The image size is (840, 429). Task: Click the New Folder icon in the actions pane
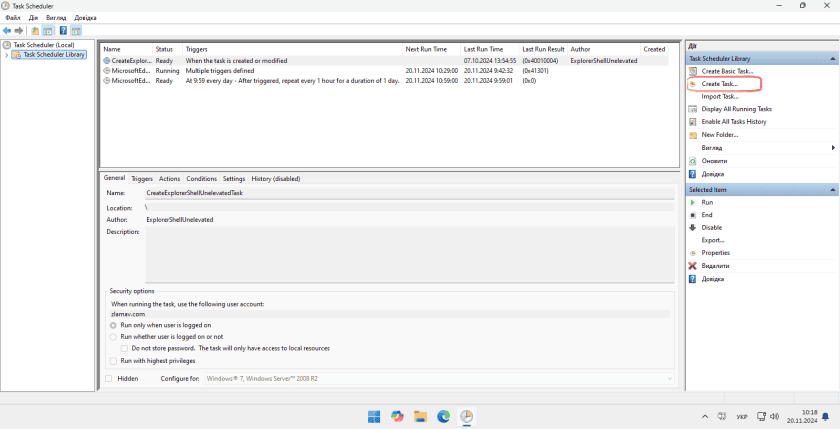click(693, 135)
